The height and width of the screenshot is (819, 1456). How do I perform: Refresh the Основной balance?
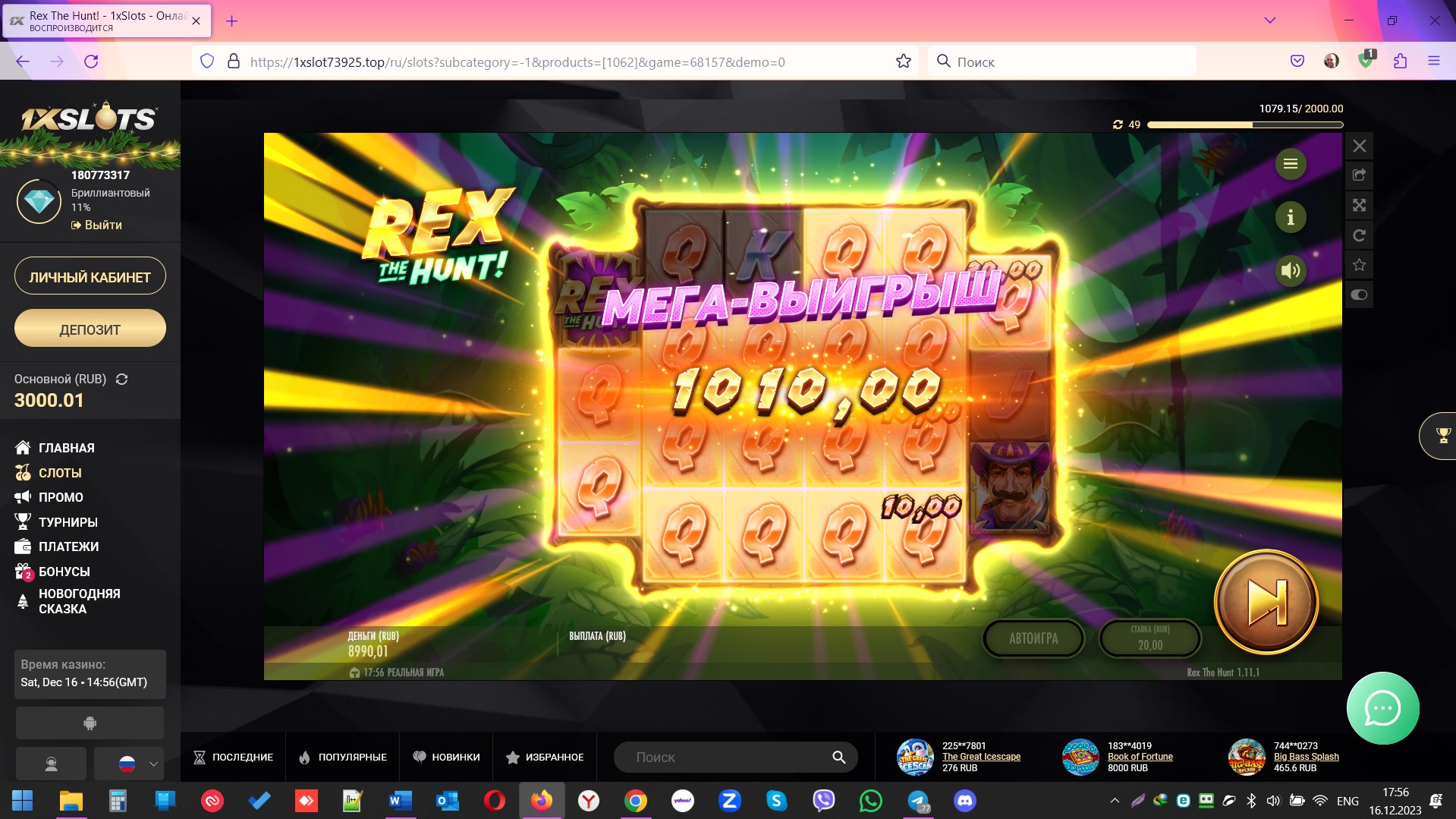tap(121, 379)
